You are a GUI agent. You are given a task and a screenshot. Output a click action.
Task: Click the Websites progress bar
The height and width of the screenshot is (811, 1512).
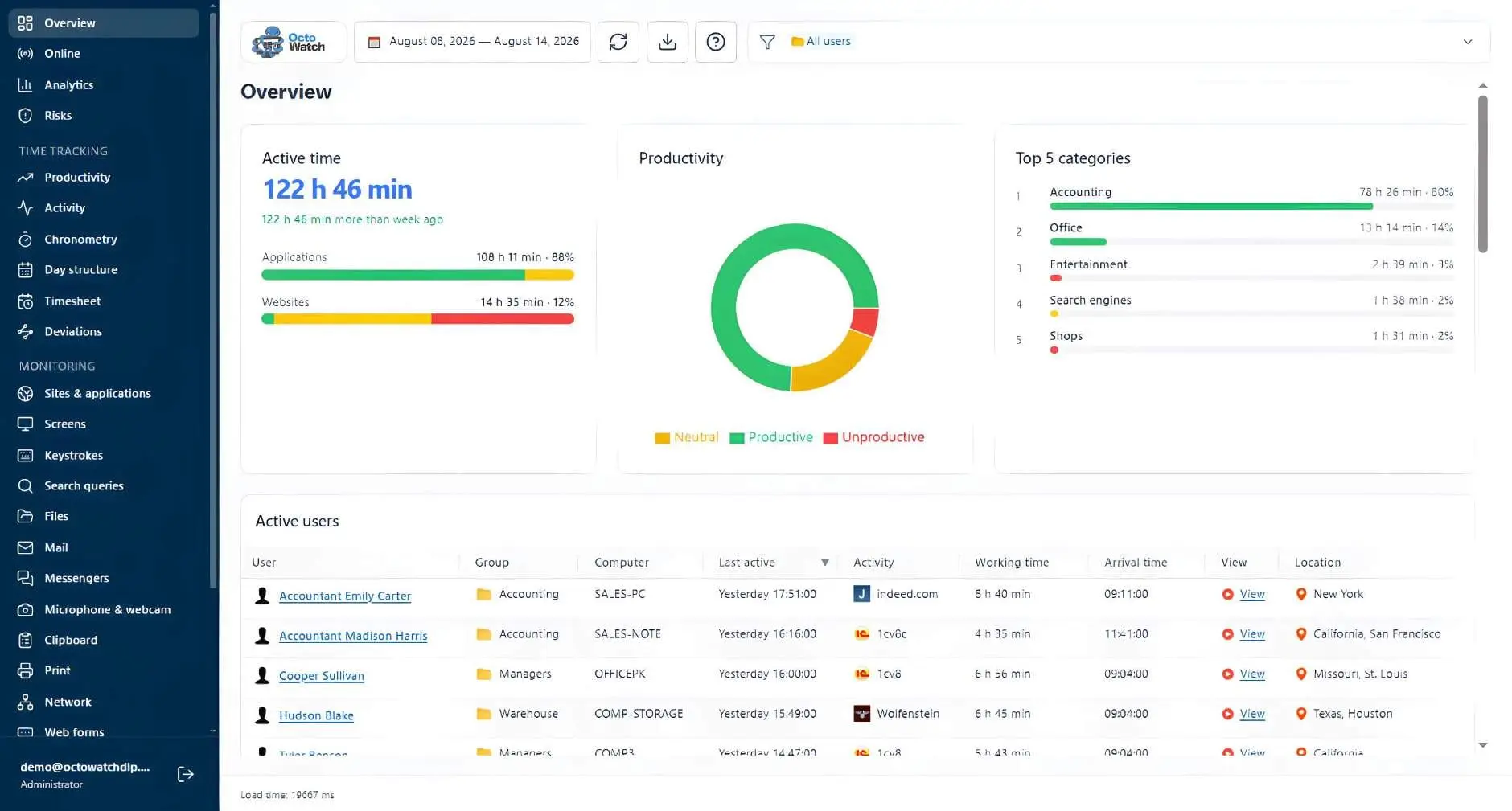pyautogui.click(x=417, y=319)
